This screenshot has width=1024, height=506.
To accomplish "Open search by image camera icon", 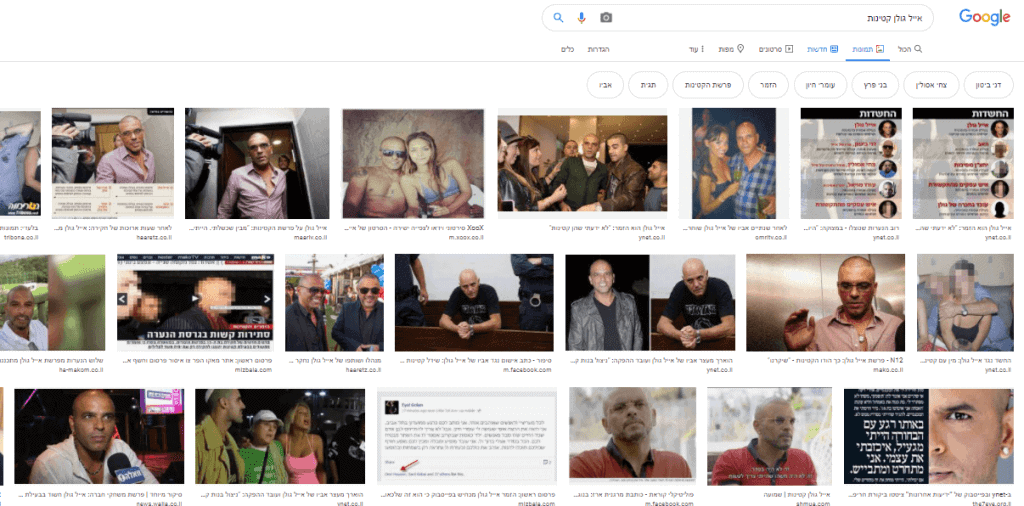I will [606, 18].
